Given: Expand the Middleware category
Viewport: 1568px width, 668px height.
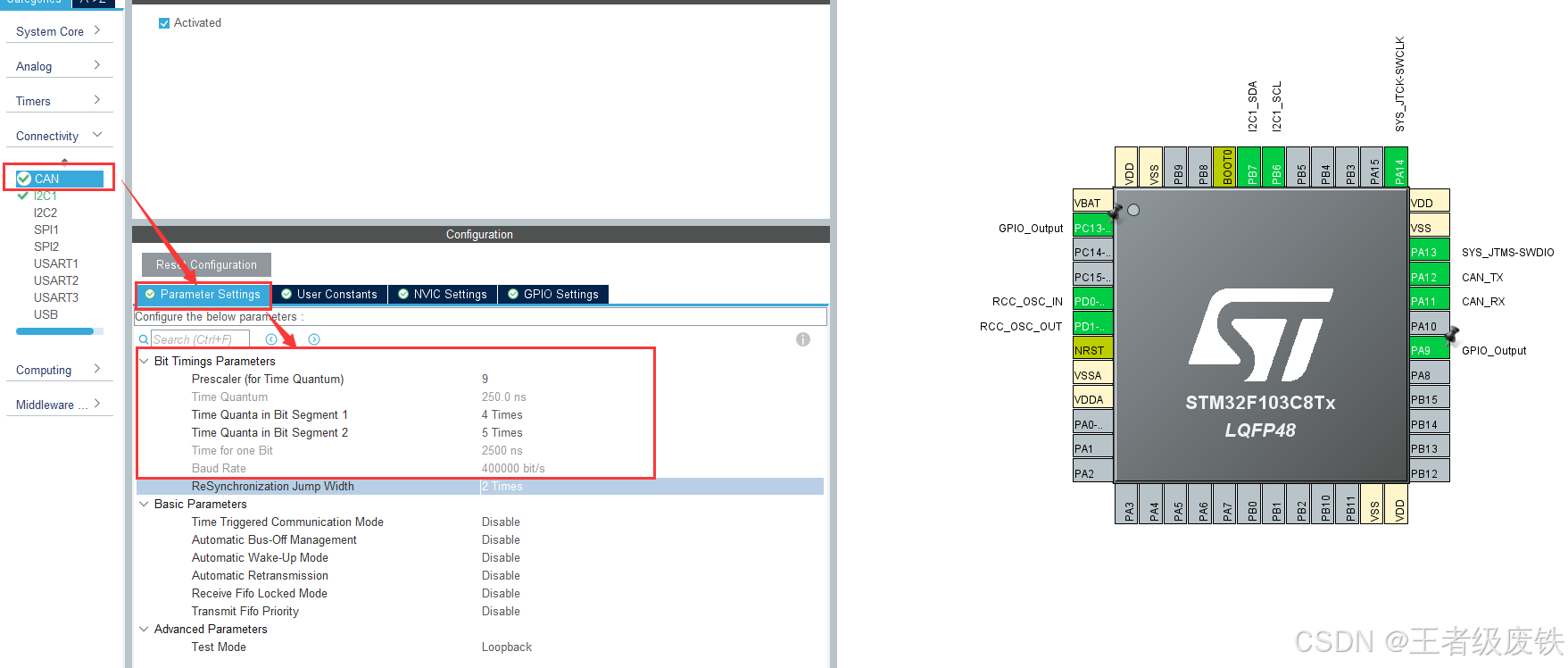Looking at the screenshot, I should pos(59,405).
